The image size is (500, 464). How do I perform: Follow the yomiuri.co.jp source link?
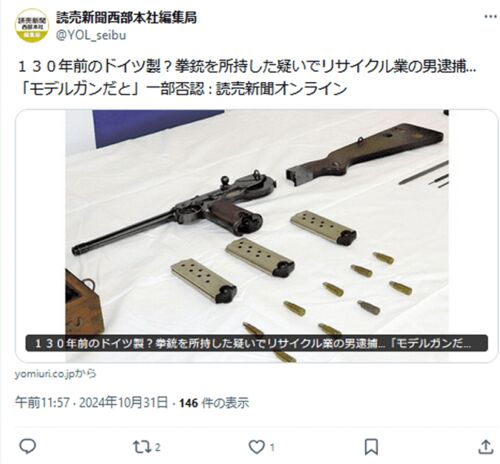coord(55,374)
